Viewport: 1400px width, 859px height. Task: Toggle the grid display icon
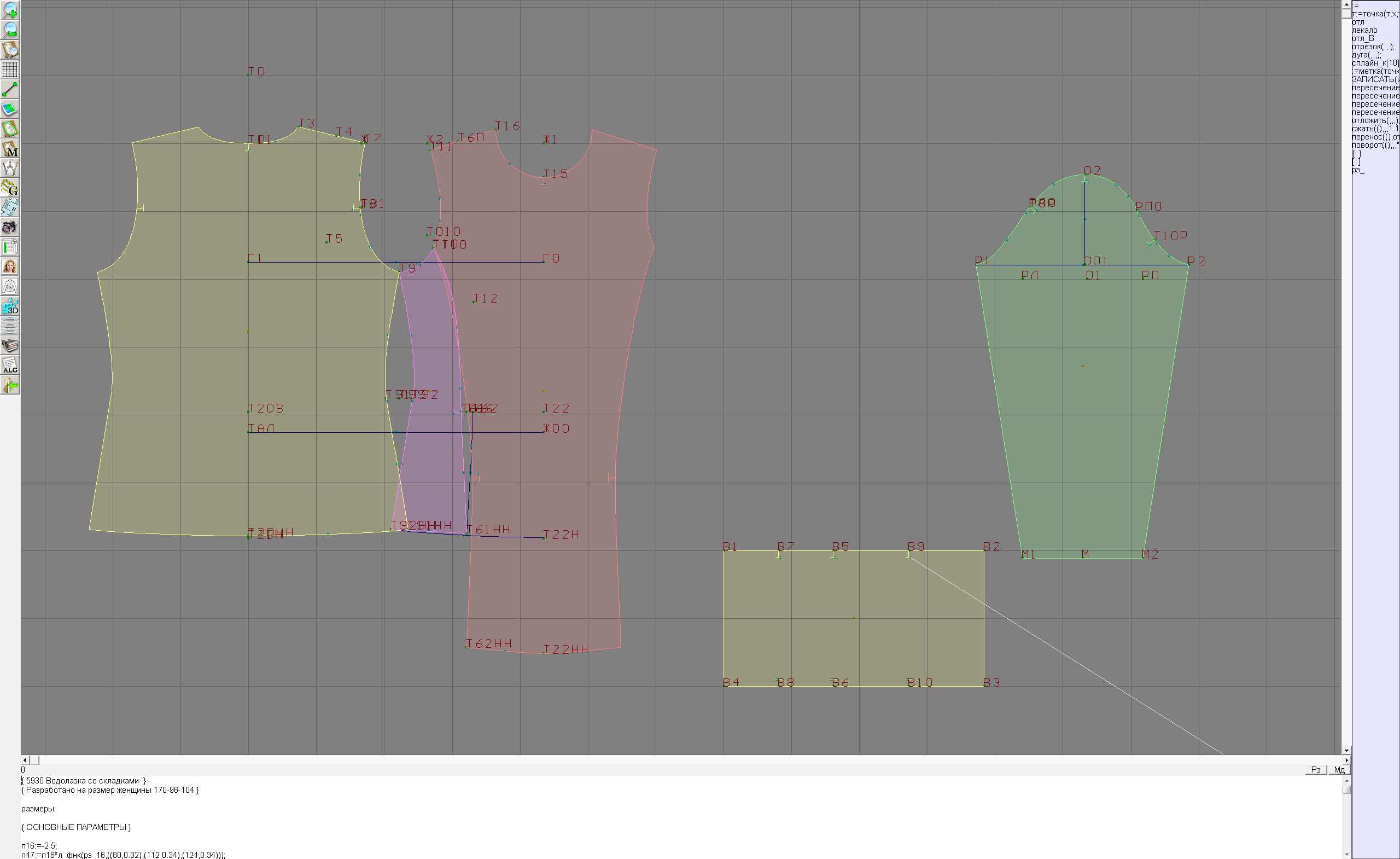coord(10,69)
